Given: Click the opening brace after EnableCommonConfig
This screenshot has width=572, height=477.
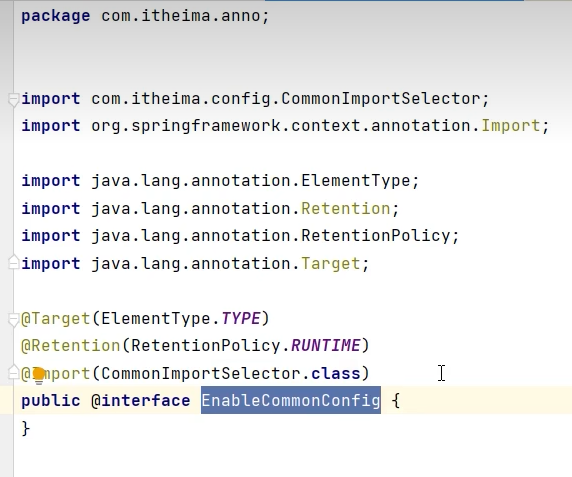Looking at the screenshot, I should 395,401.
